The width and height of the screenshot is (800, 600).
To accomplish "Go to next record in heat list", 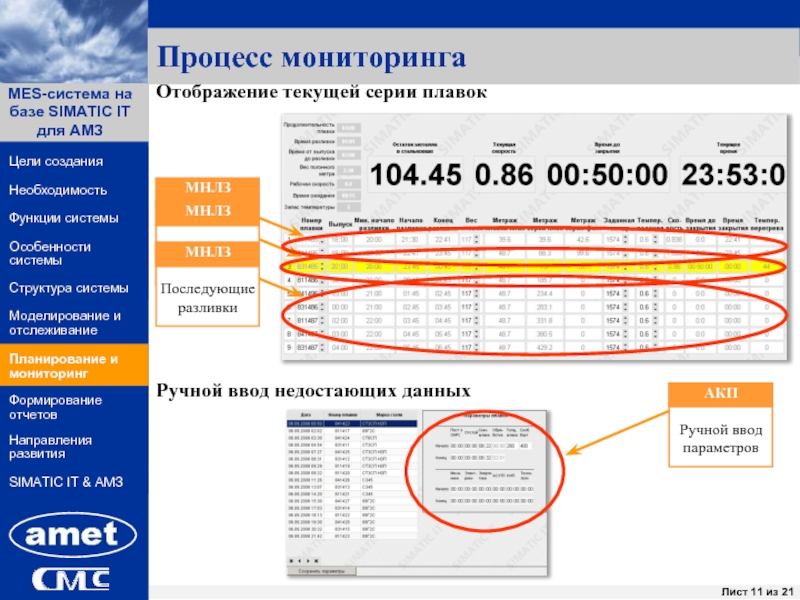I will click(x=308, y=561).
